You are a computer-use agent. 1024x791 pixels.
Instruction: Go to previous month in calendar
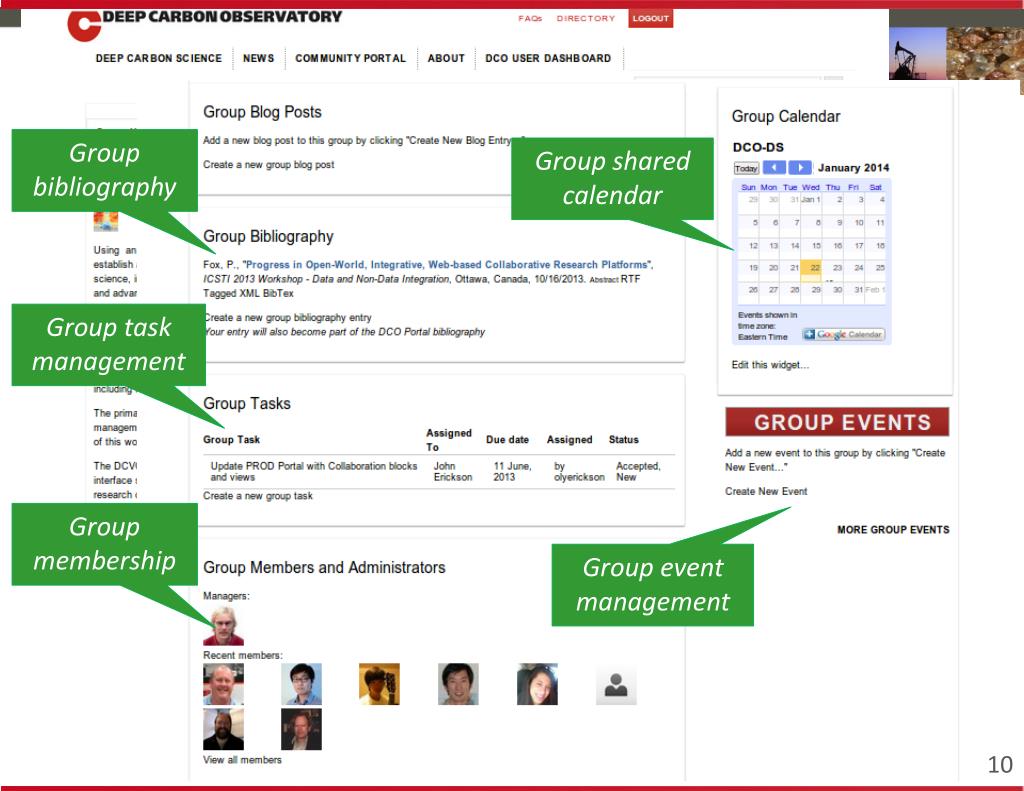(x=774, y=167)
